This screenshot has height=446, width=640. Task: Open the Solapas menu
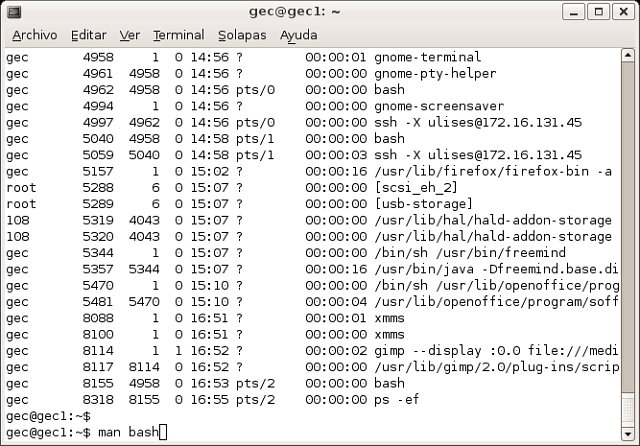(x=241, y=35)
